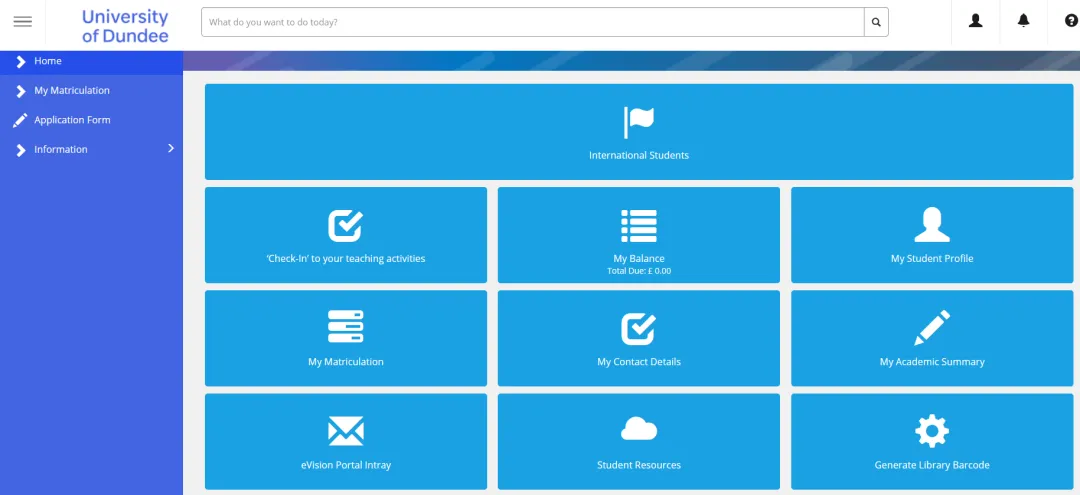Open the Student Resources label

pyautogui.click(x=639, y=465)
